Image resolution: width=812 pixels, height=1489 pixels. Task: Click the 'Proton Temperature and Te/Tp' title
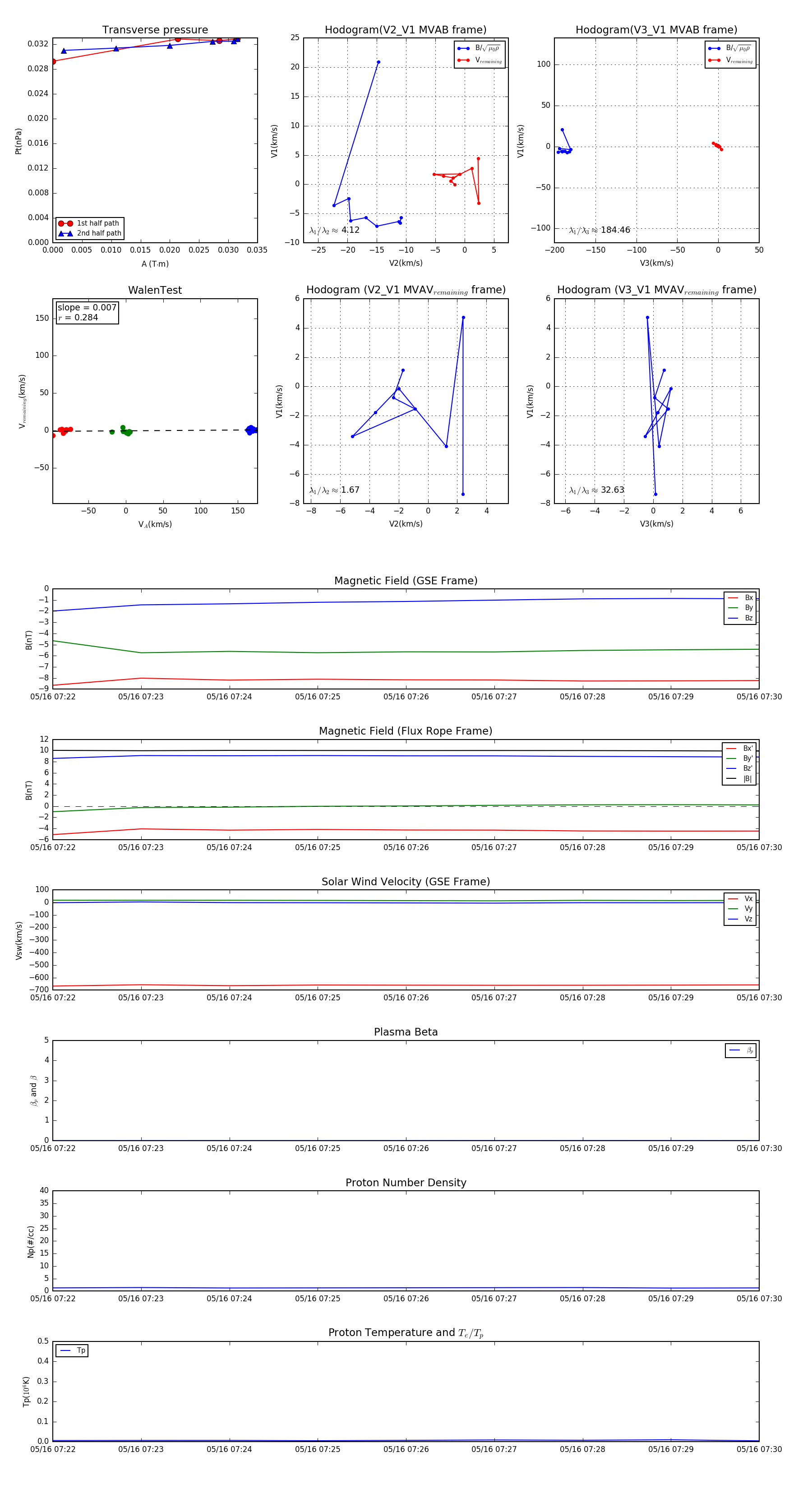[406, 1333]
